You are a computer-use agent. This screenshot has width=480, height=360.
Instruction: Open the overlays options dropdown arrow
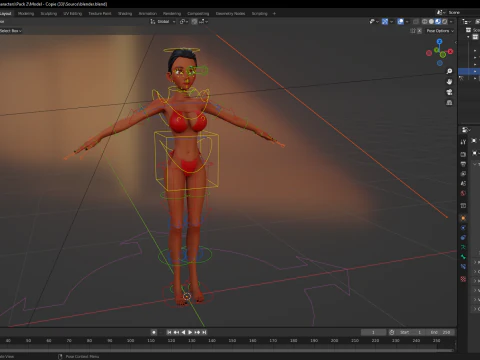[407, 22]
